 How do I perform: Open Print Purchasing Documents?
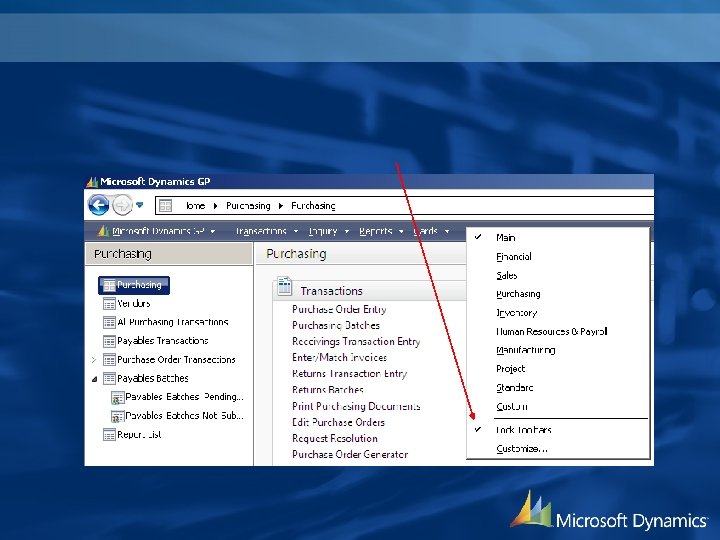356,406
